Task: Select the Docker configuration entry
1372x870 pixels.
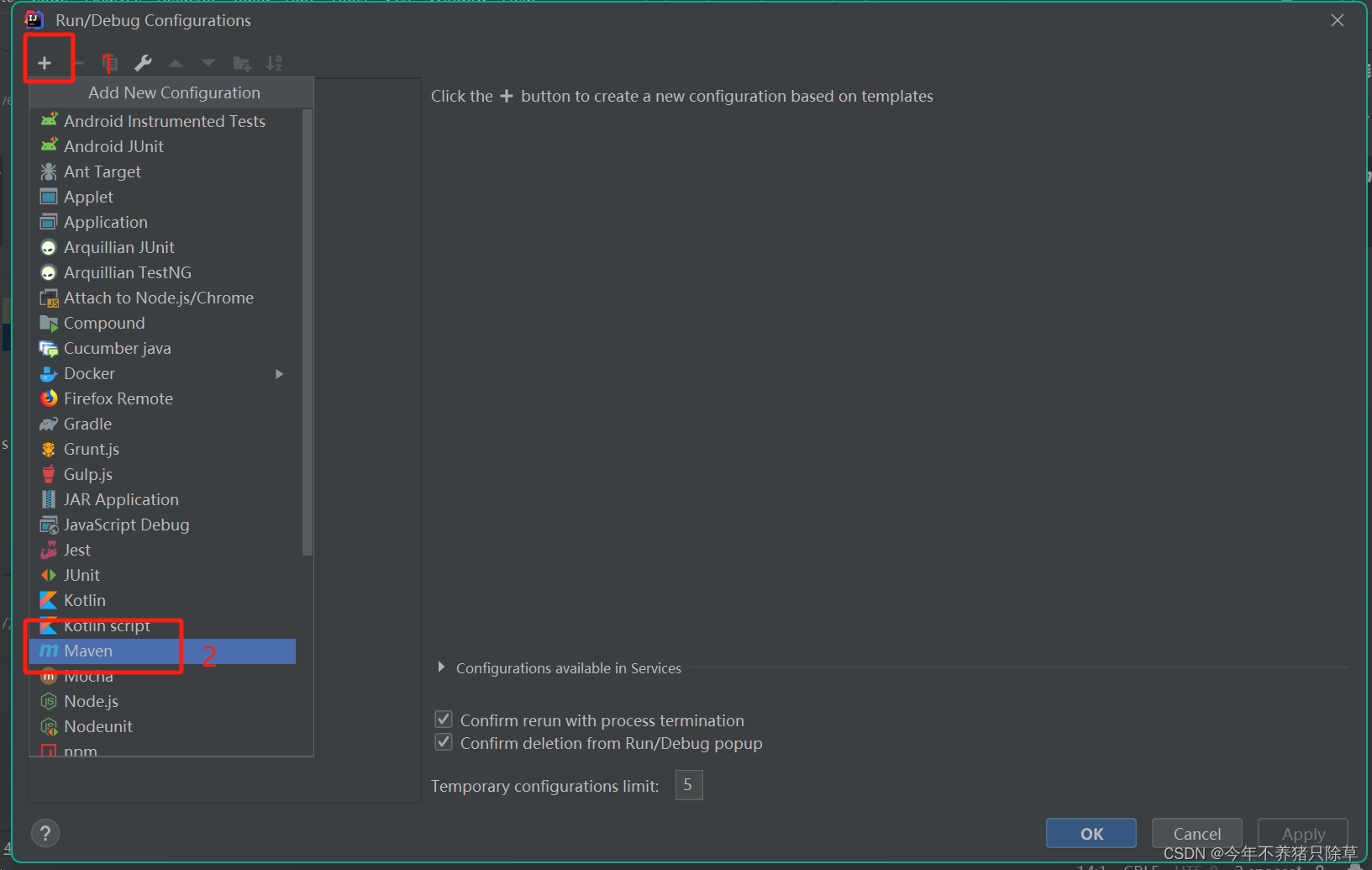Action: 163,373
